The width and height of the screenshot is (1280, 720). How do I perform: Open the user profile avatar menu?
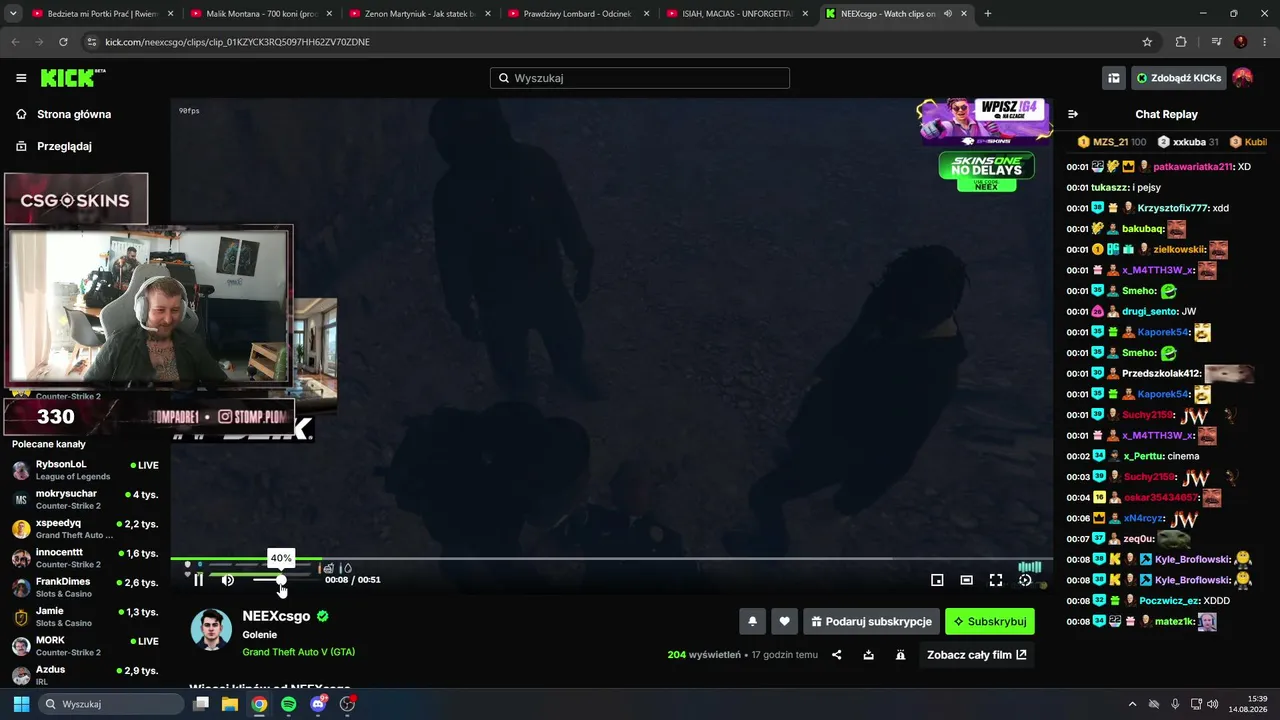pos(1243,78)
